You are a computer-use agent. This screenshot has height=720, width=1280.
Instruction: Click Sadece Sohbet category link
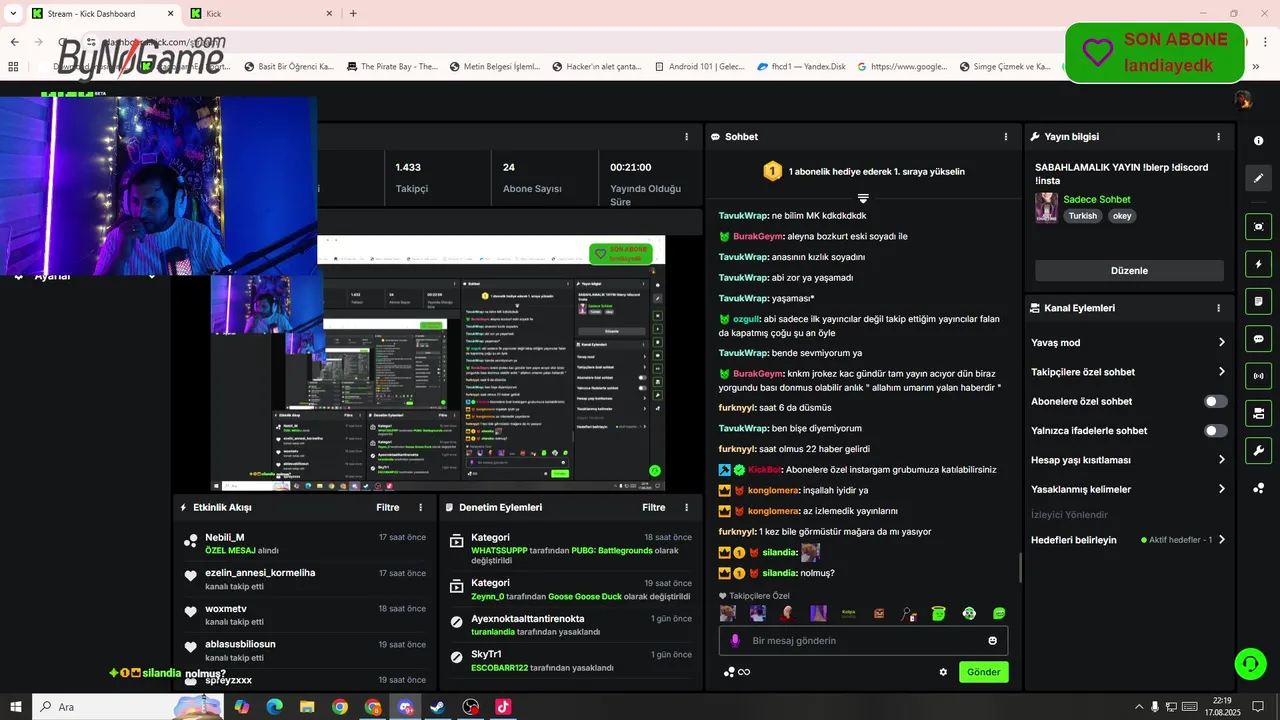1096,200
